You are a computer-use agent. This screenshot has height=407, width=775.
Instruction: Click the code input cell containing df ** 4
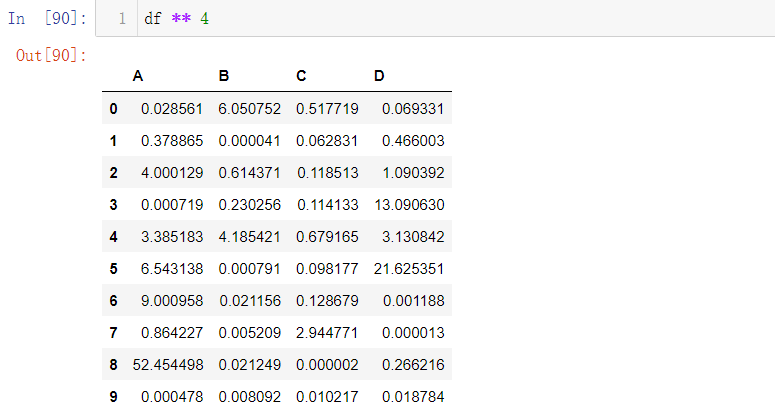(435, 18)
